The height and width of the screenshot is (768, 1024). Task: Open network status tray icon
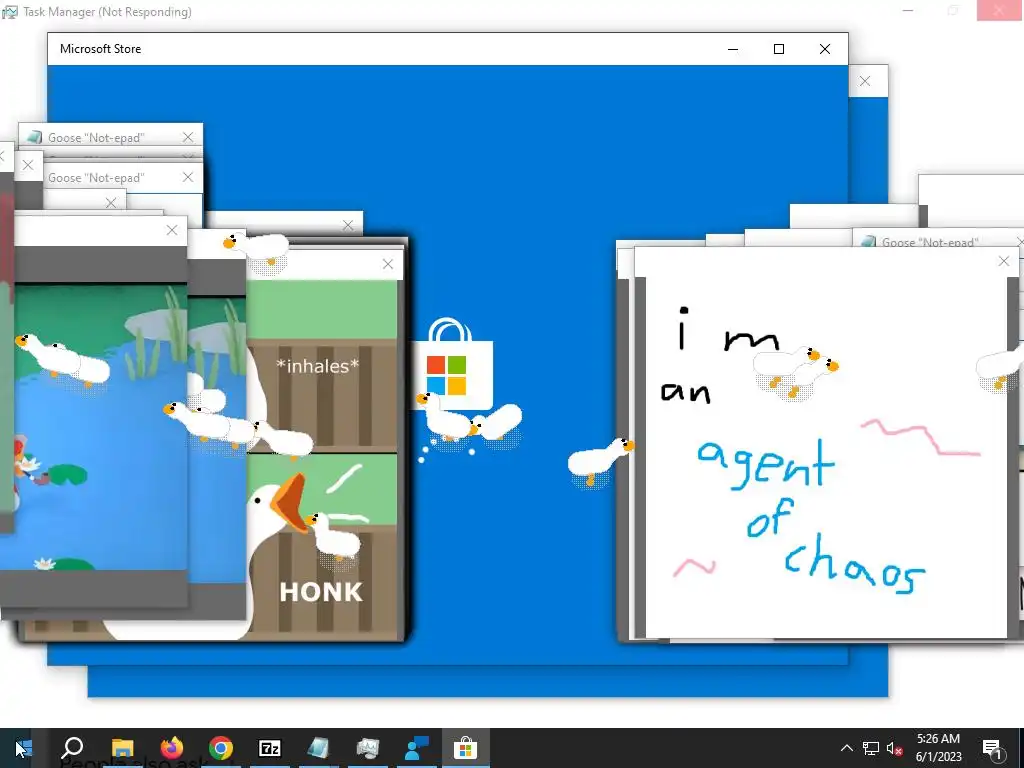[x=871, y=748]
